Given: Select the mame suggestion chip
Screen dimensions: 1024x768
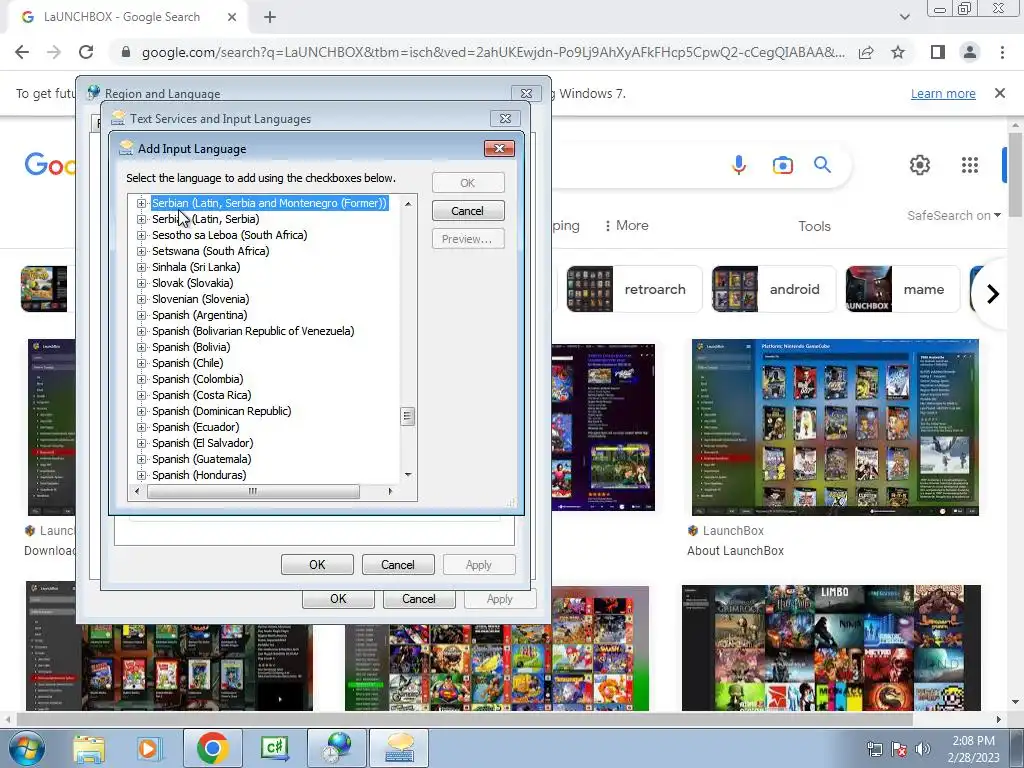Looking at the screenshot, I should coord(902,289).
